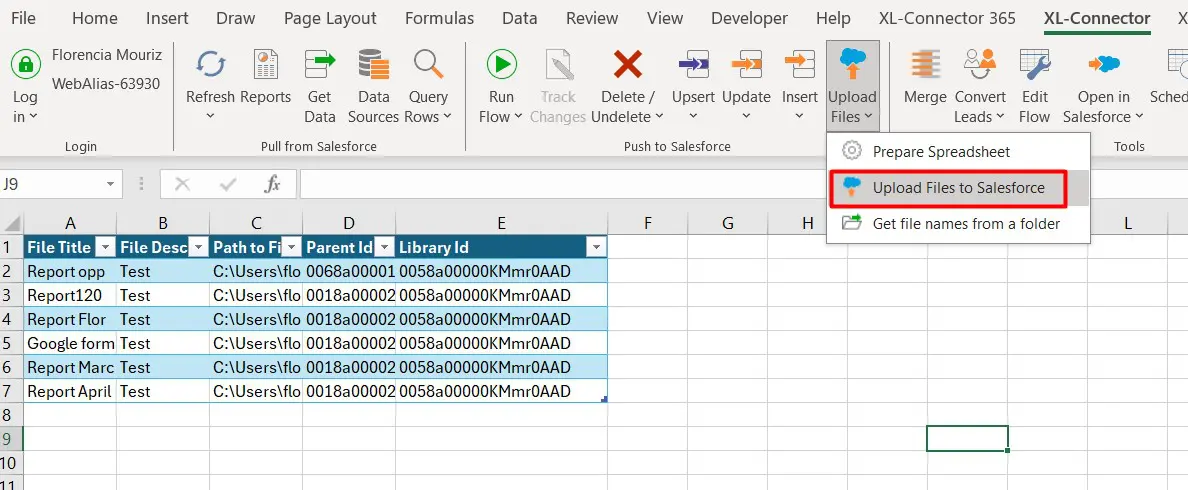
Task: Click the insert function fx icon
Action: tap(272, 183)
